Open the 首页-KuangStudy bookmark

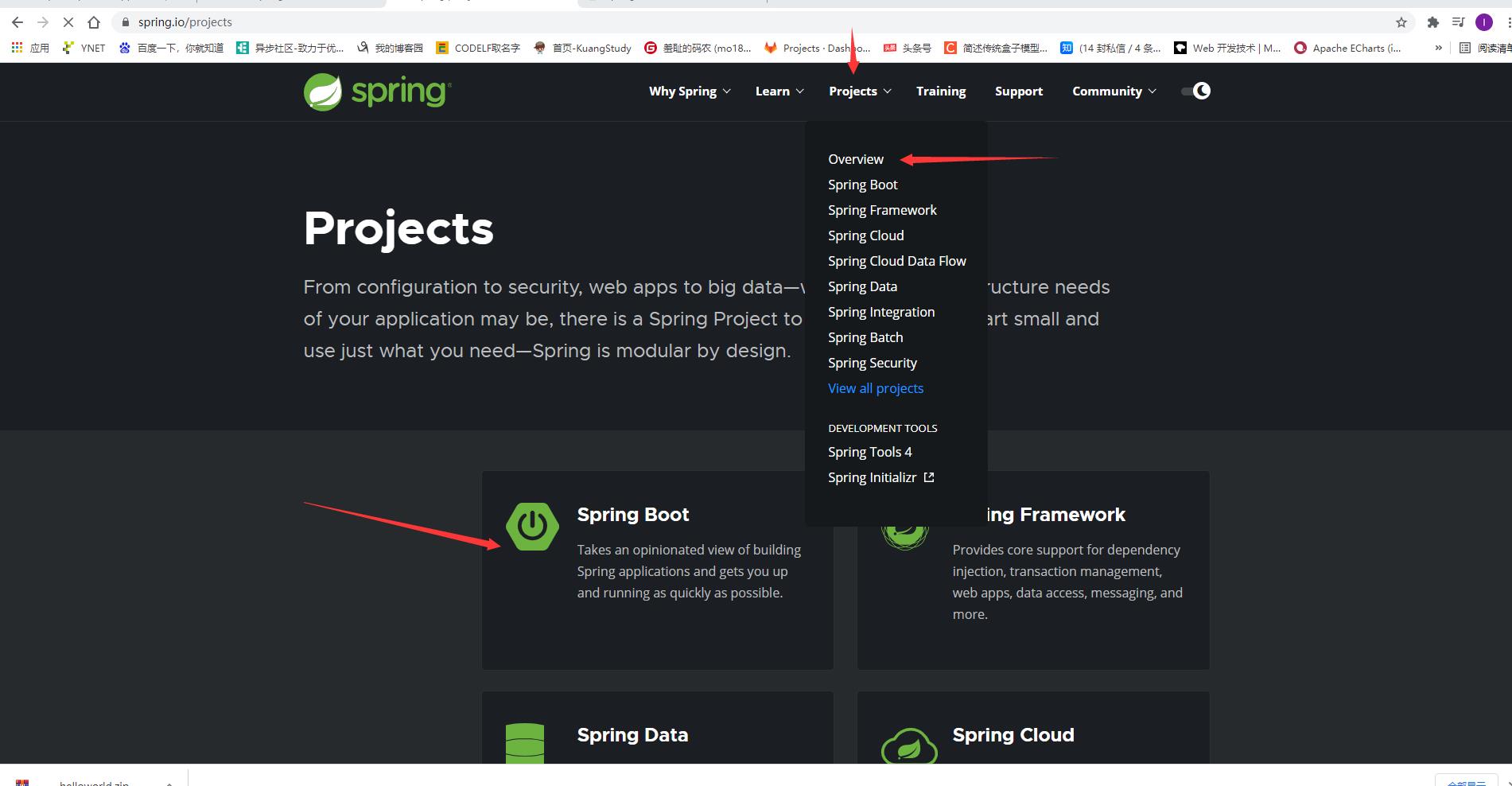click(x=582, y=48)
